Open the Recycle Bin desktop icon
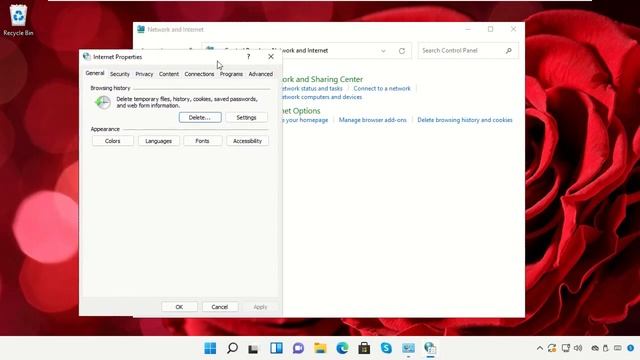Screen dimensions: 640x360 coord(18,20)
